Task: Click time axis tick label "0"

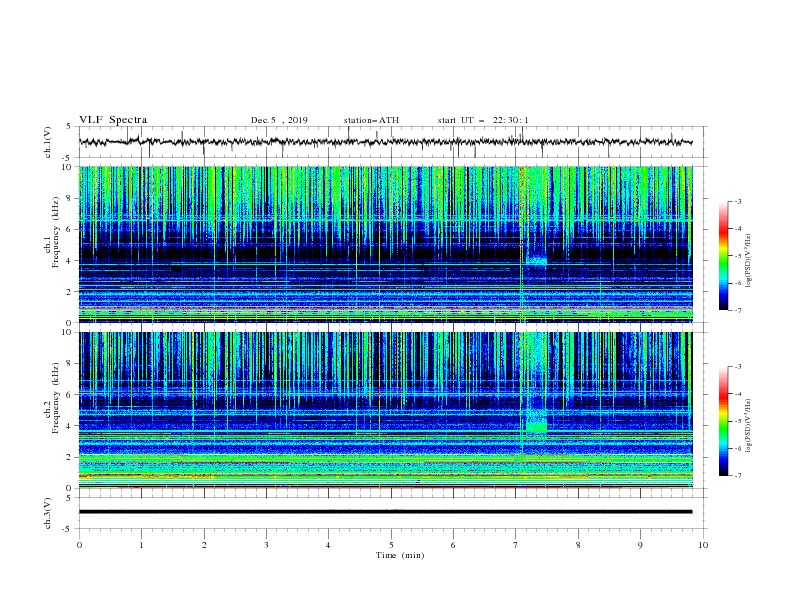Action: (x=79, y=545)
